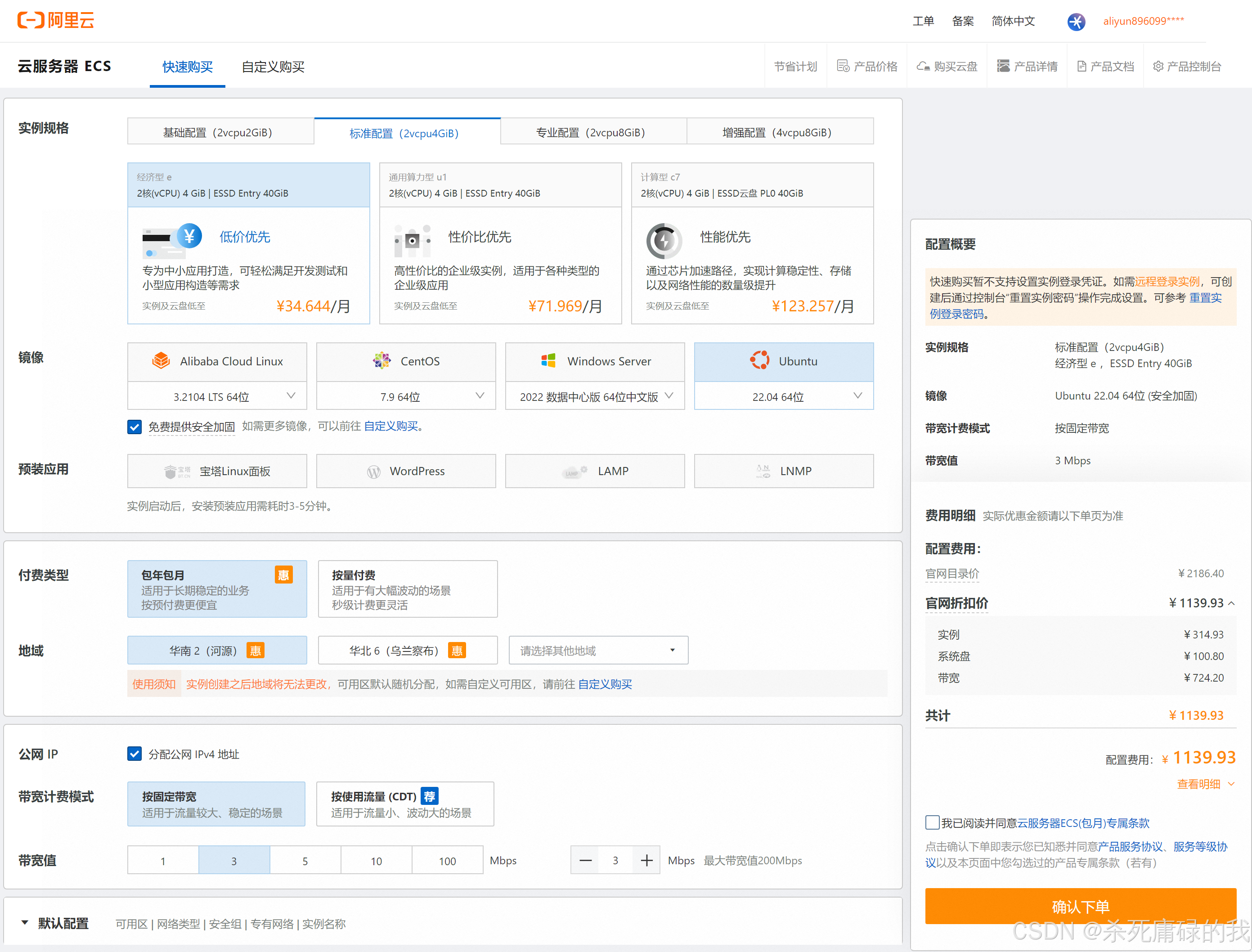
Task: Open the user avatar icon
Action: click(x=1076, y=22)
